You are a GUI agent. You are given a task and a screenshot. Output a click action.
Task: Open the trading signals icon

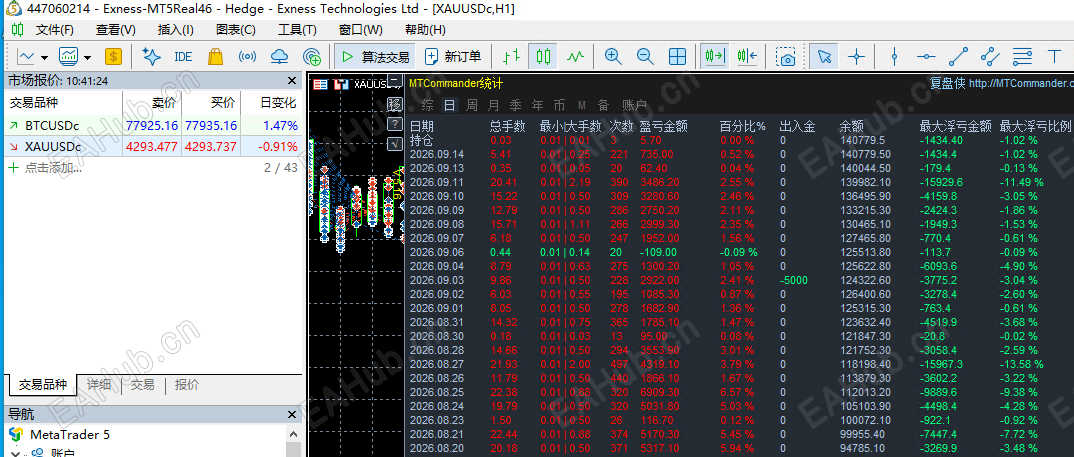pos(247,57)
